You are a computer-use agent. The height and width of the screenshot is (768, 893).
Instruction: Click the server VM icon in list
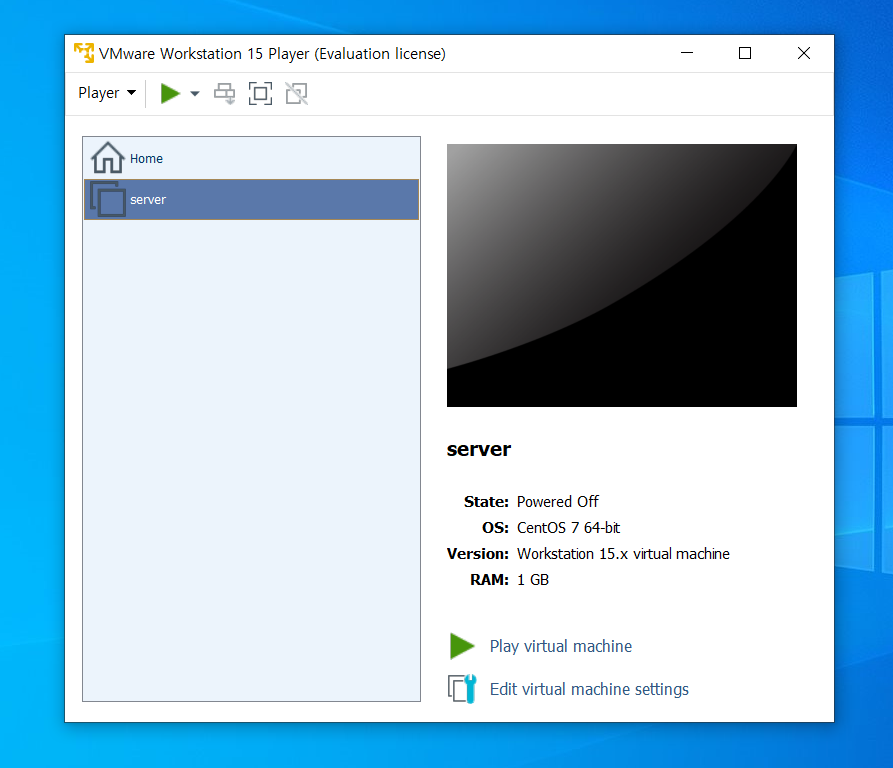(x=108, y=199)
